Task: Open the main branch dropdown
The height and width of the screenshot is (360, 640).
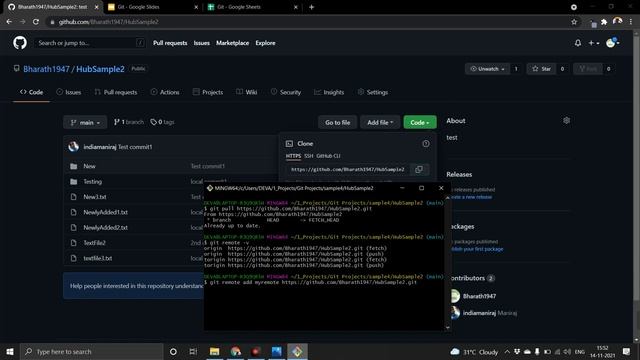Action: point(85,122)
